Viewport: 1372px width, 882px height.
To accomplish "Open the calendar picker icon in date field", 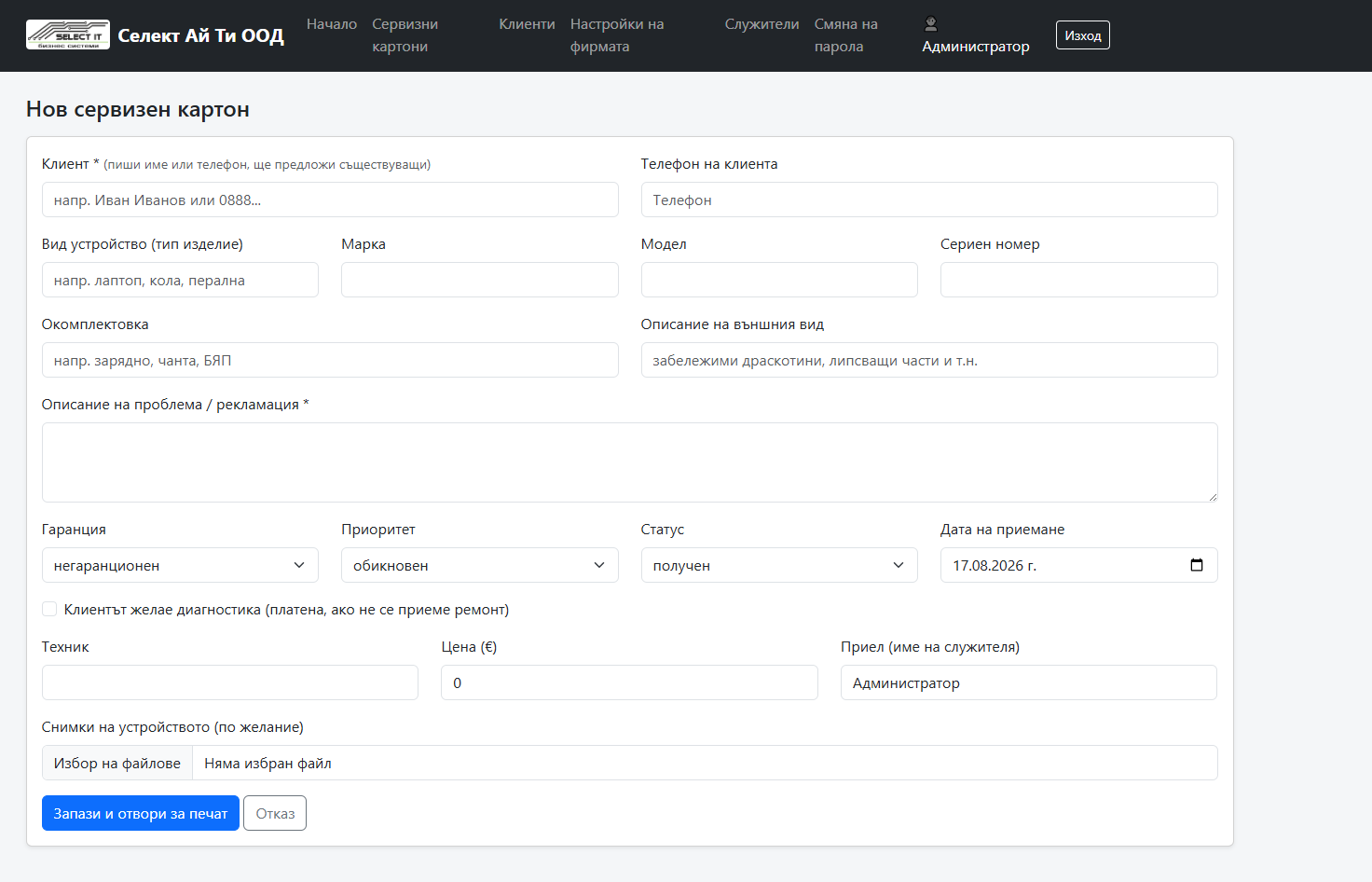I will click(x=1197, y=565).
